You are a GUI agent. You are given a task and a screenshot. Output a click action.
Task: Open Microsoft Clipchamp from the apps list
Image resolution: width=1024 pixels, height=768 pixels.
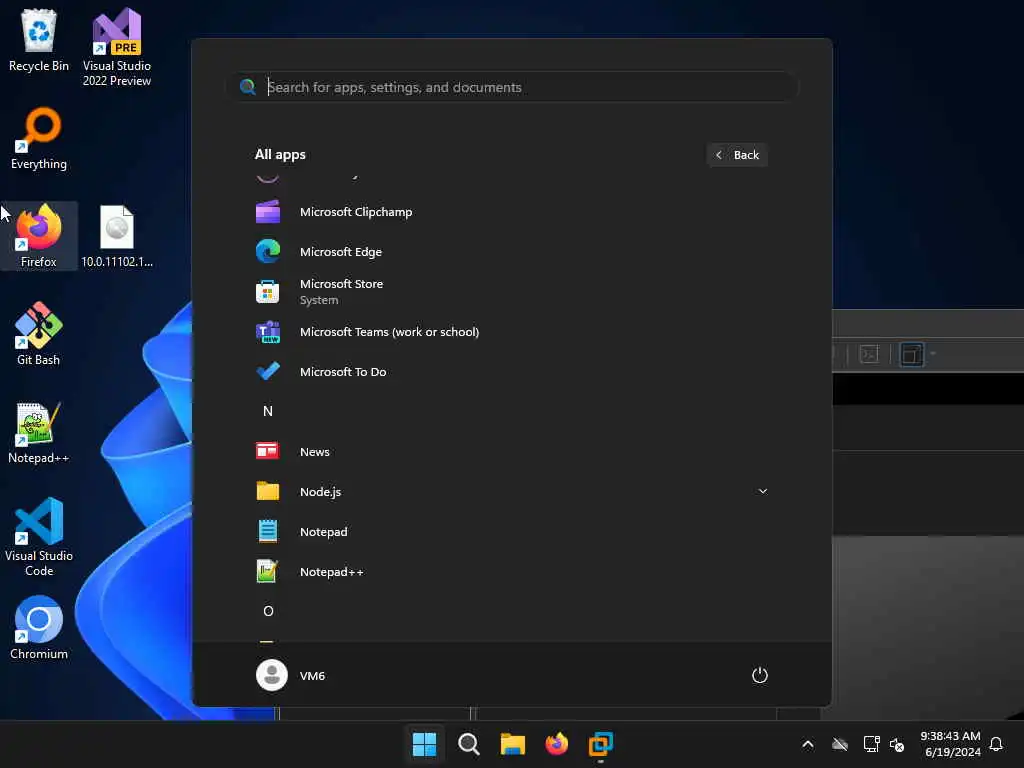click(511, 212)
